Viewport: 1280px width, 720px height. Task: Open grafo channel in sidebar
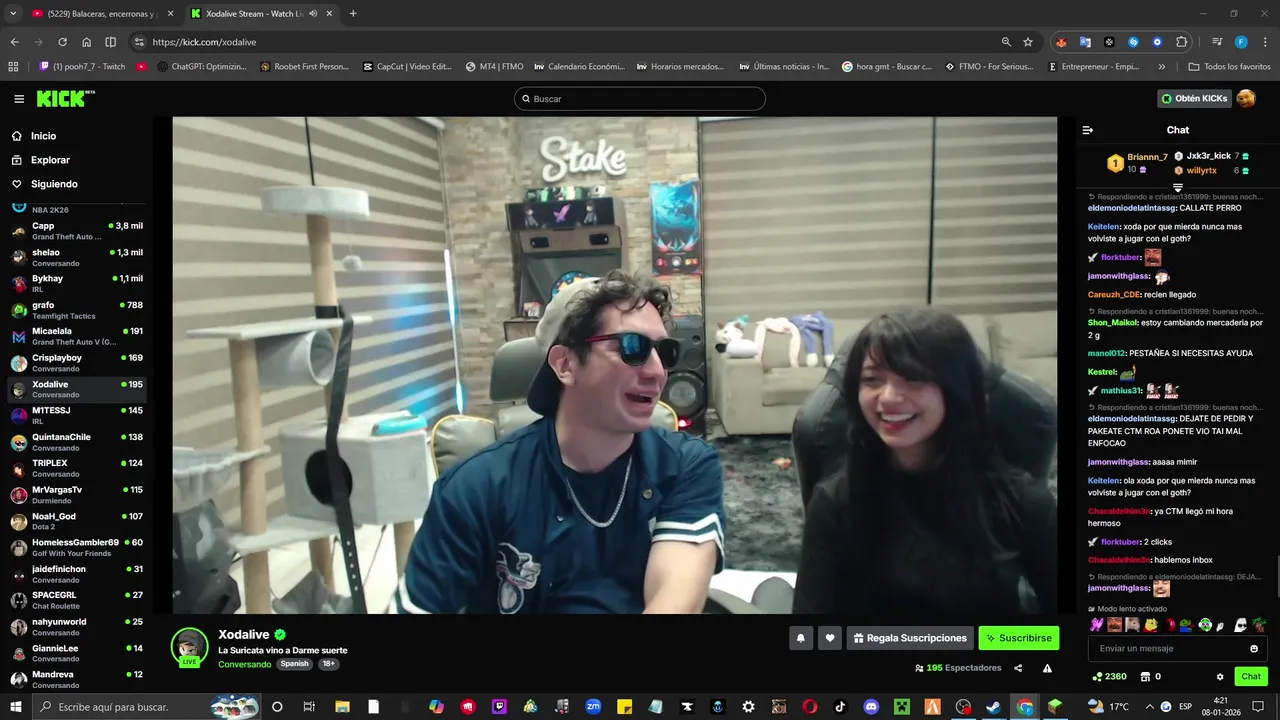pyautogui.click(x=77, y=310)
